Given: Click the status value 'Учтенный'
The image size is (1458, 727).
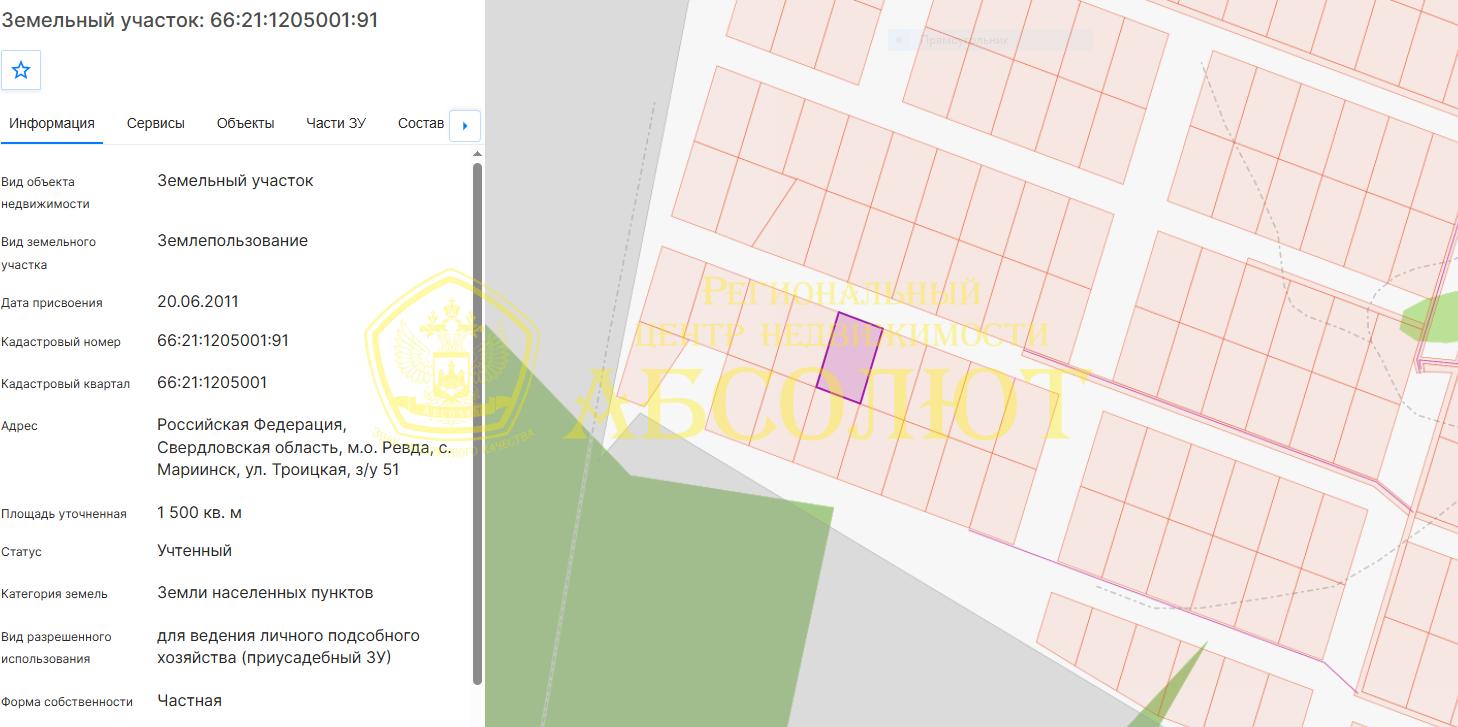Looking at the screenshot, I should pyautogui.click(x=194, y=551).
